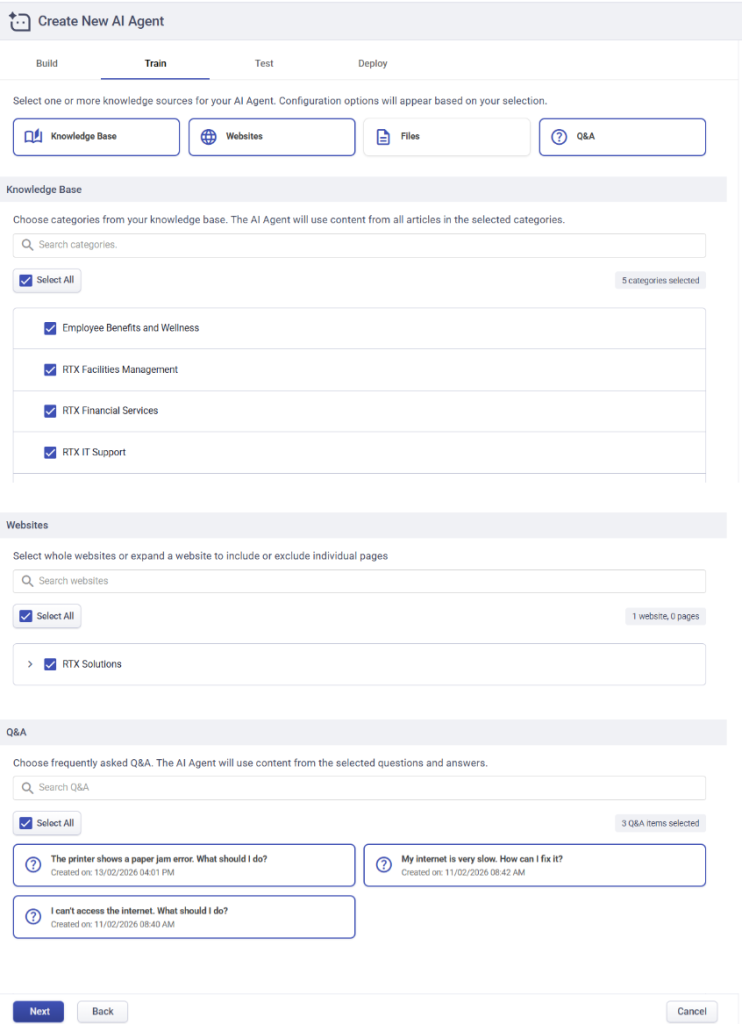The image size is (742, 1024).
Task: Click the Q&A question mark icon
Action: 559,137
